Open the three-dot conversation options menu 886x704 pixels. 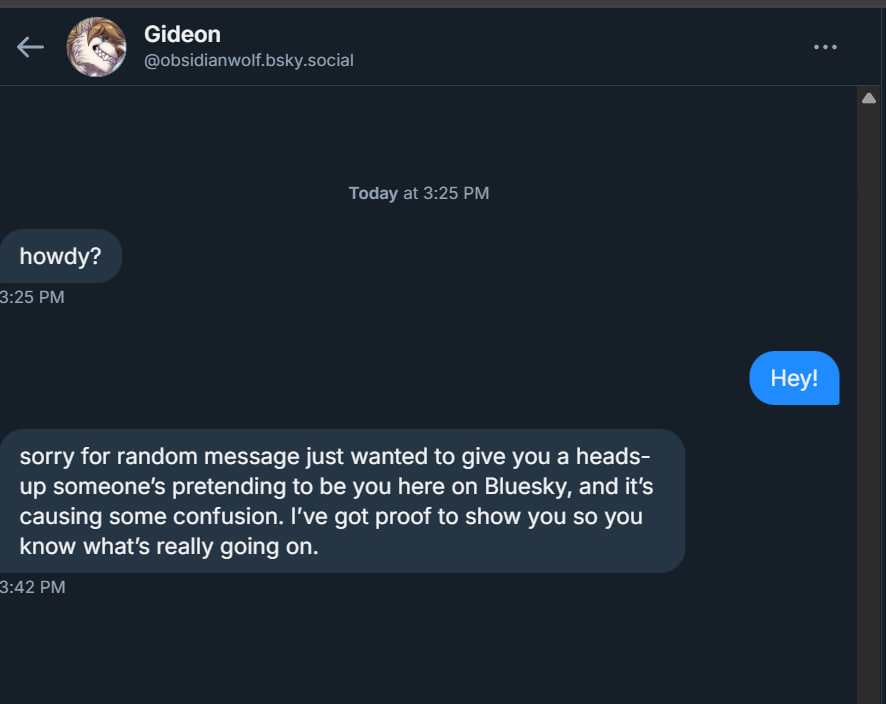click(x=825, y=47)
